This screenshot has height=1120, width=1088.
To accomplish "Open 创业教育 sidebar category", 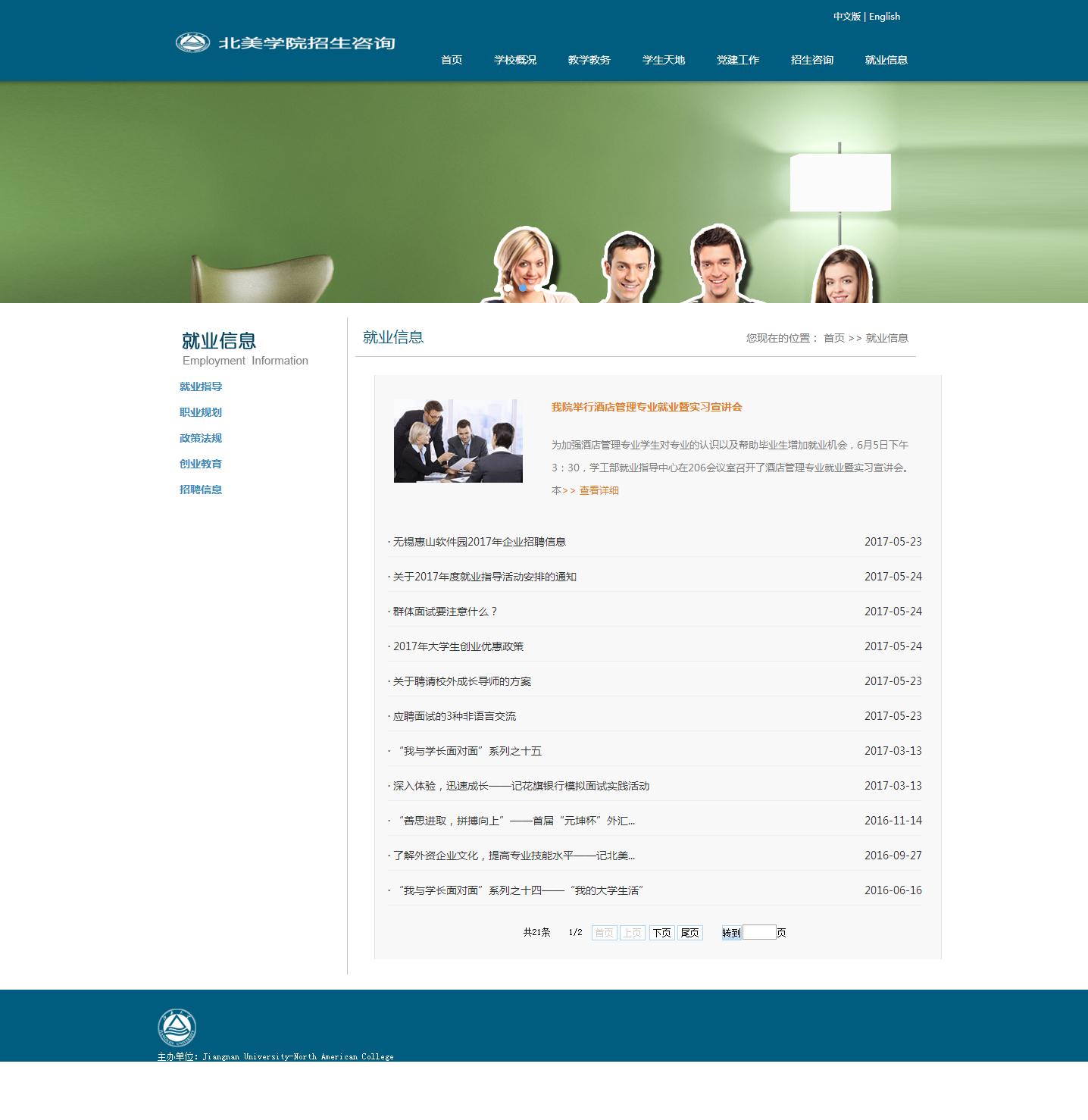I will pyautogui.click(x=201, y=464).
